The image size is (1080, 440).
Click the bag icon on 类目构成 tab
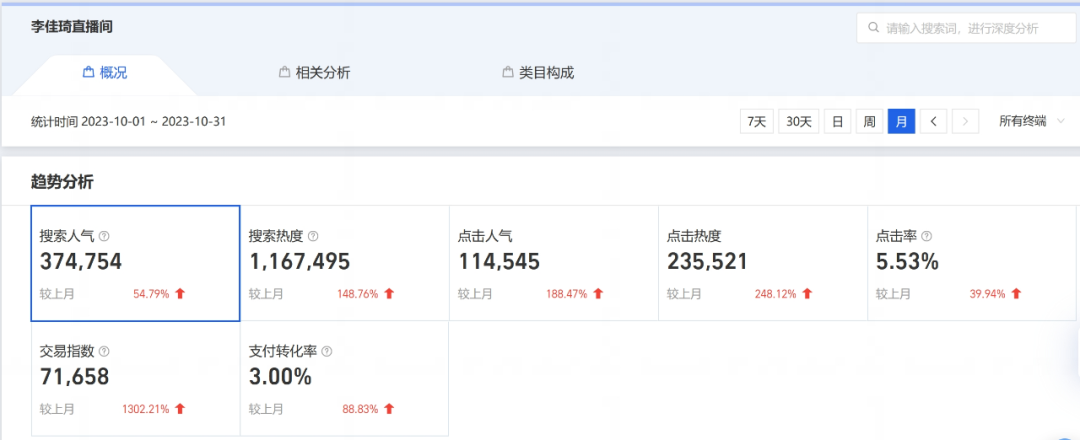[x=508, y=72]
